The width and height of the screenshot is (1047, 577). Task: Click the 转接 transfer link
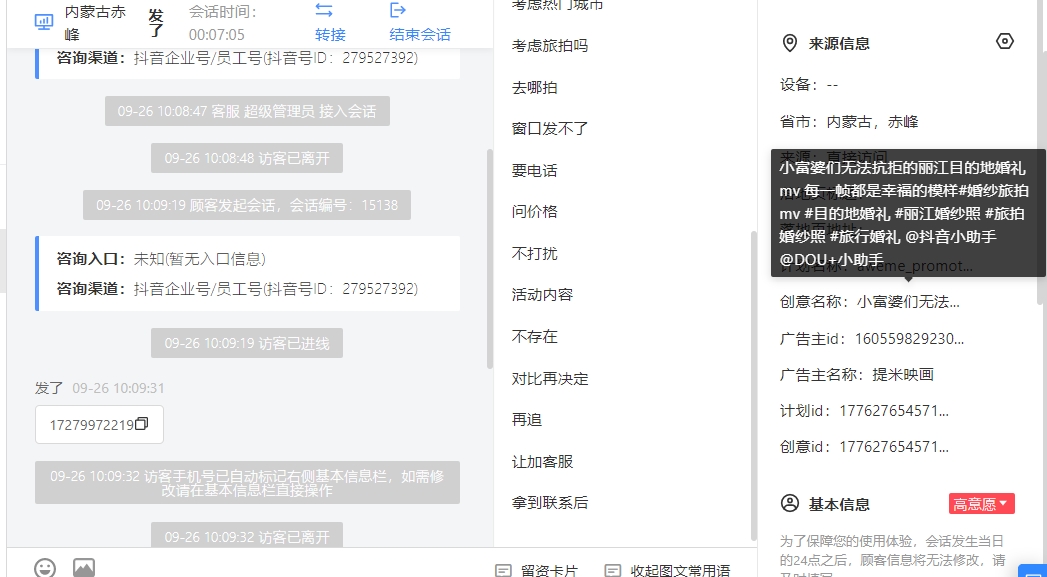(x=331, y=35)
